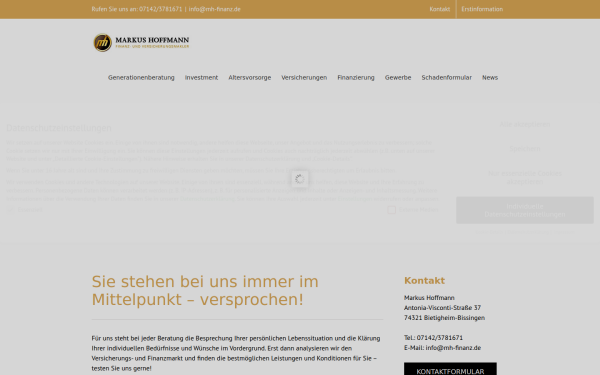Viewport: 600px width, 375px height.
Task: Click the info@mh-finanz.de address in top bar
Action: 214,9
